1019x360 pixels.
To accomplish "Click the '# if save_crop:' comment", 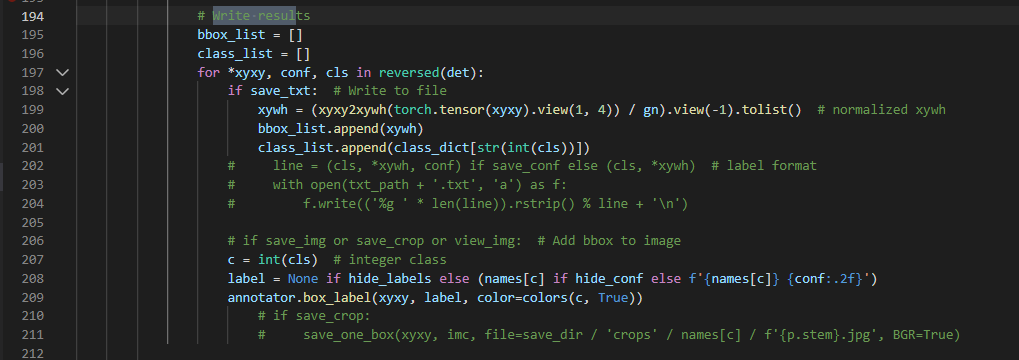I will [x=315, y=316].
